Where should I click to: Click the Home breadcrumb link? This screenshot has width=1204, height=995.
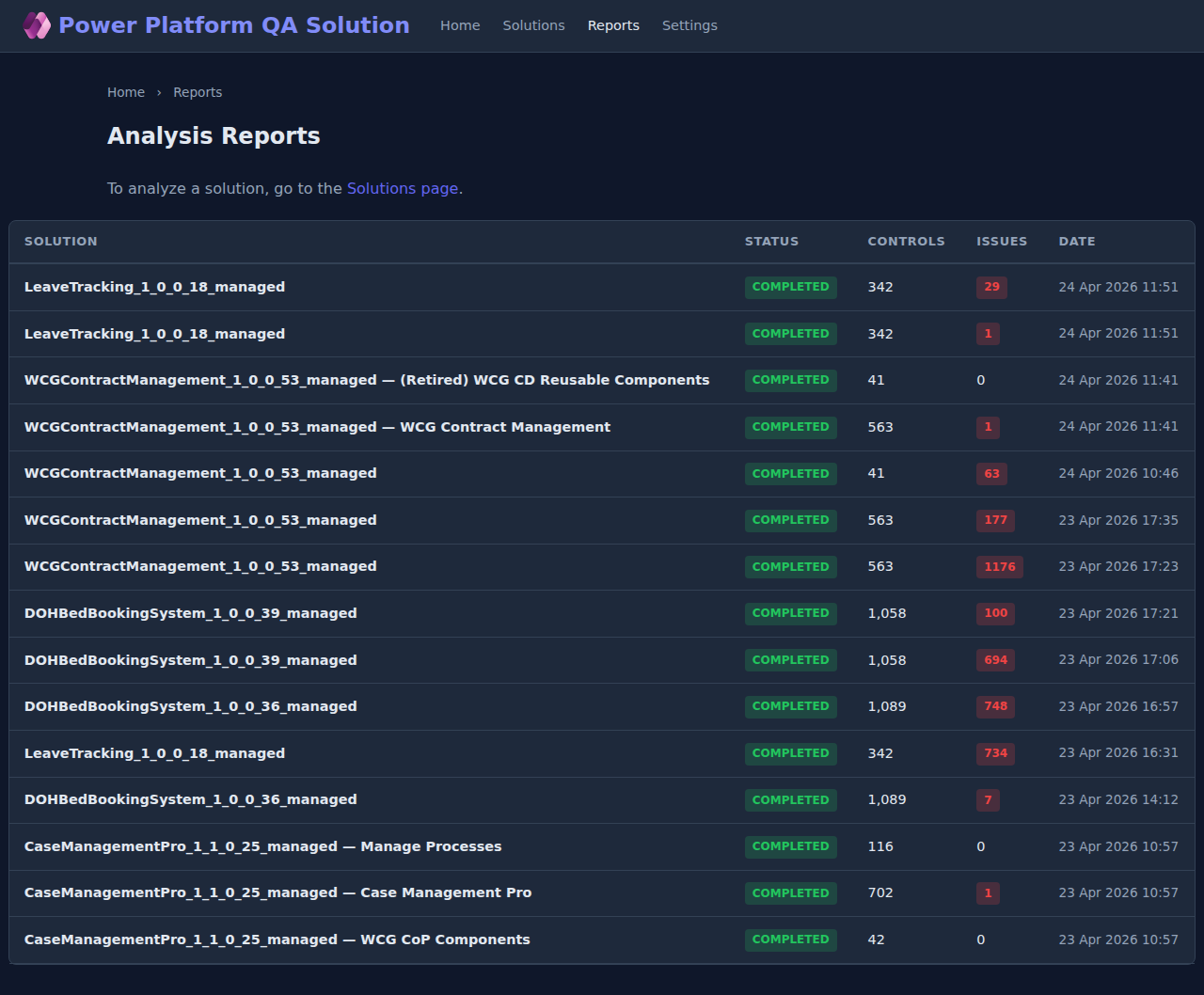(x=126, y=91)
